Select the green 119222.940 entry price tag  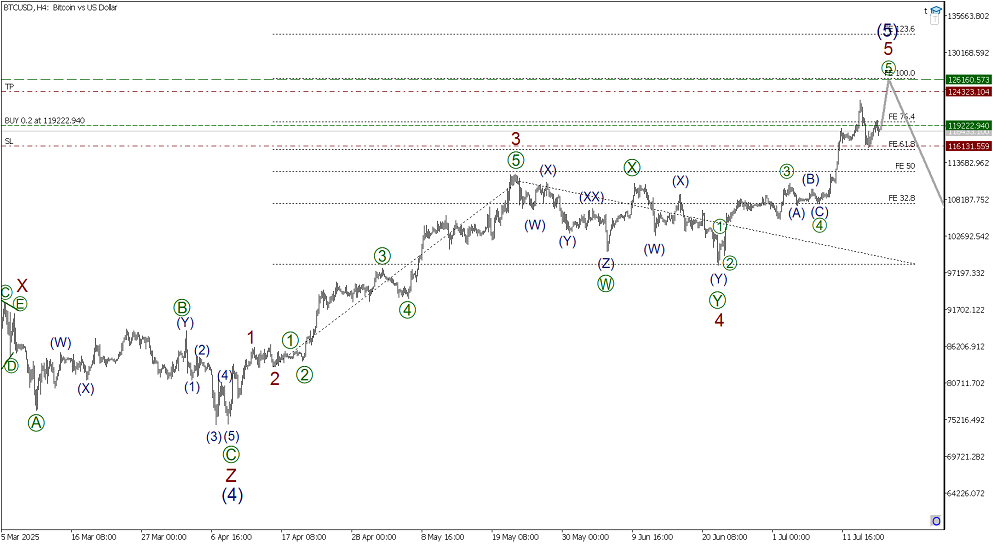969,126
